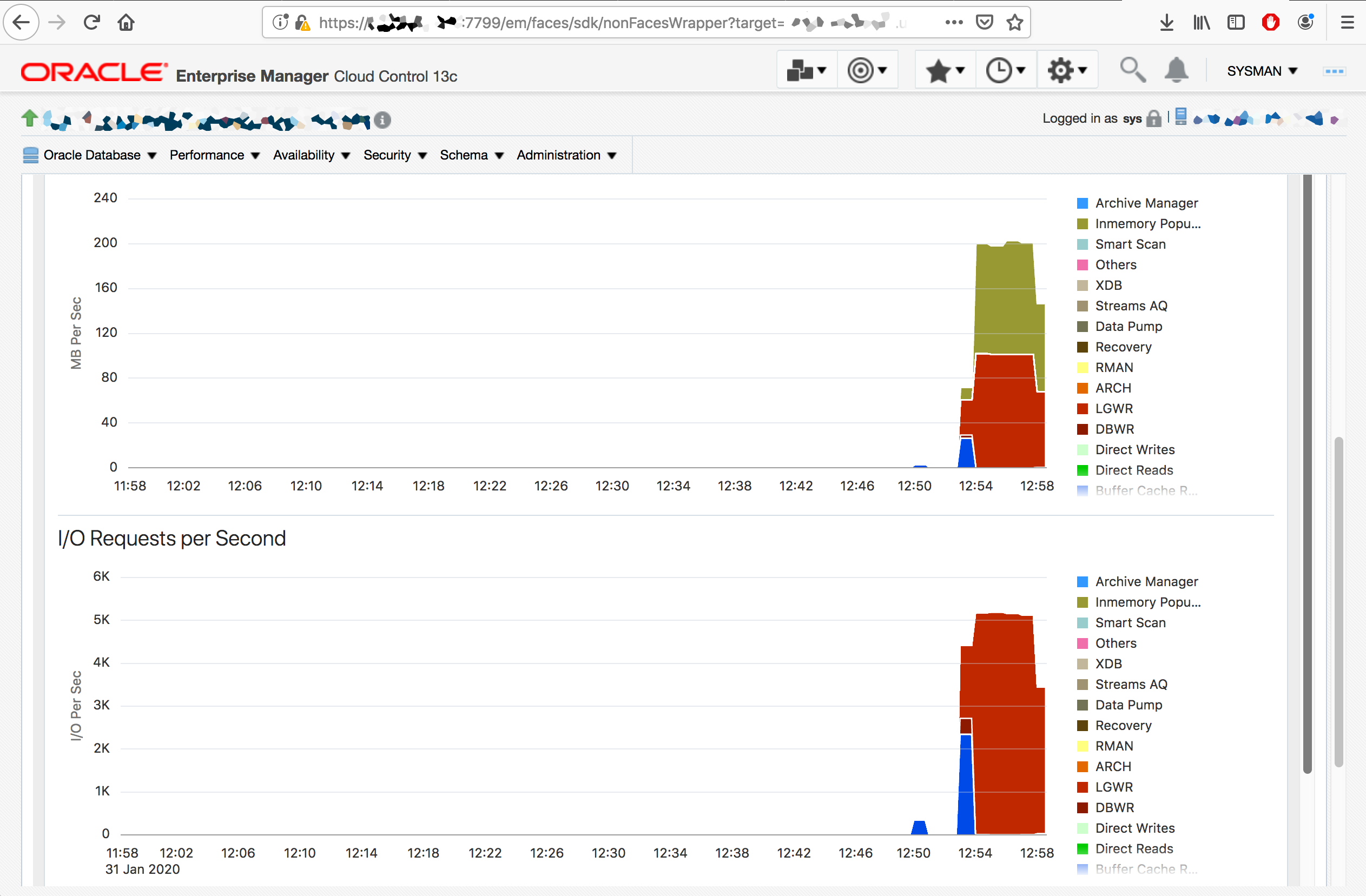Click the host server icon

click(1180, 116)
